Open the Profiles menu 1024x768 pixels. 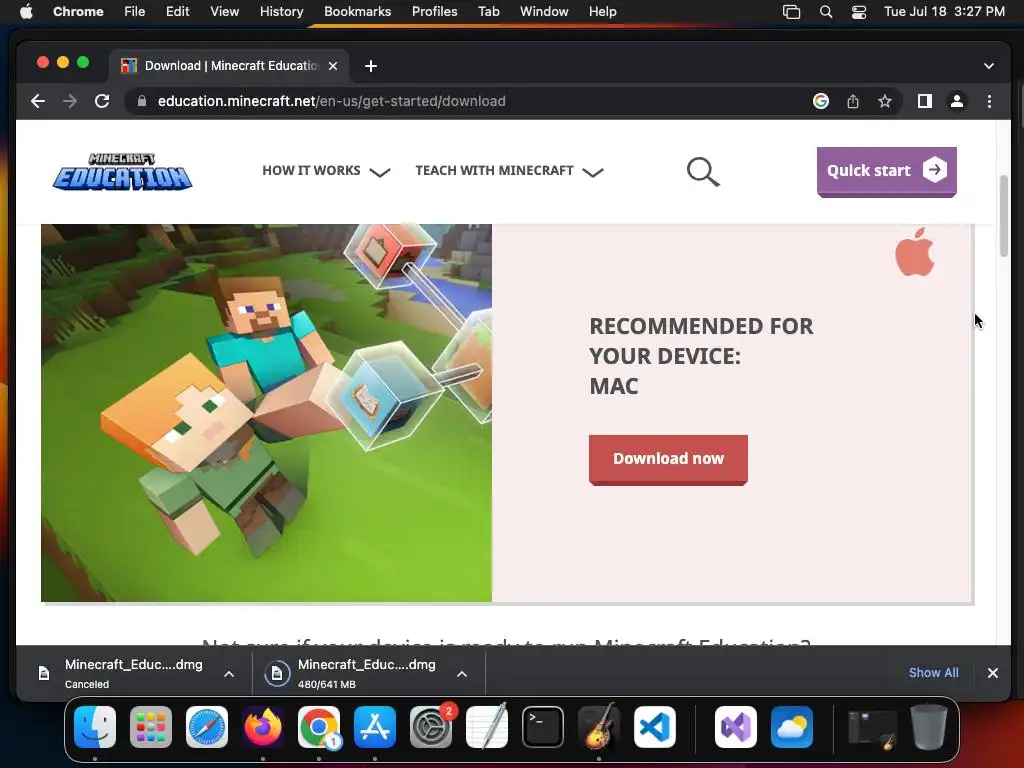tap(434, 12)
